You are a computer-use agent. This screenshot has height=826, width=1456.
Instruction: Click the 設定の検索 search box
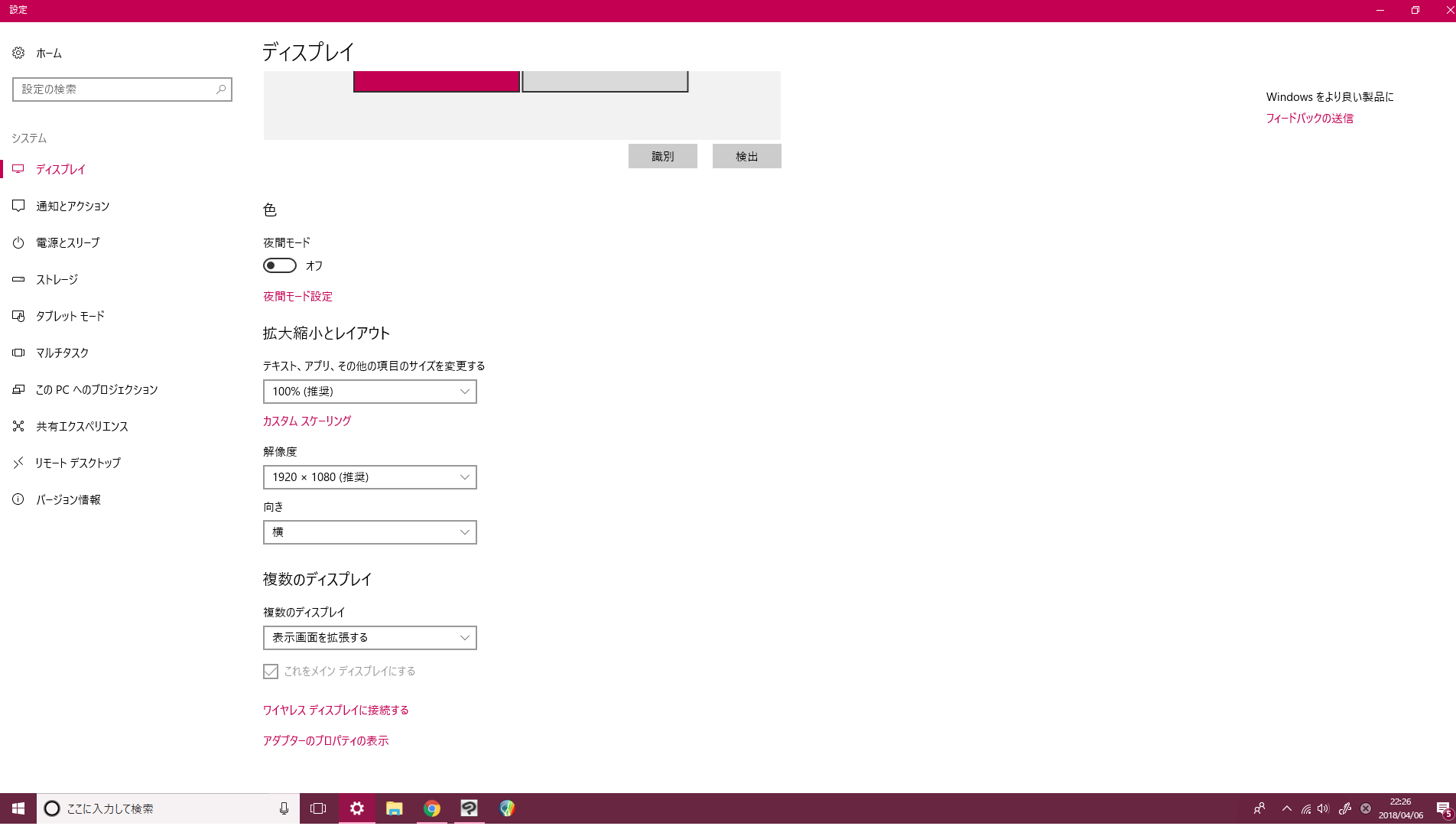[x=122, y=89]
